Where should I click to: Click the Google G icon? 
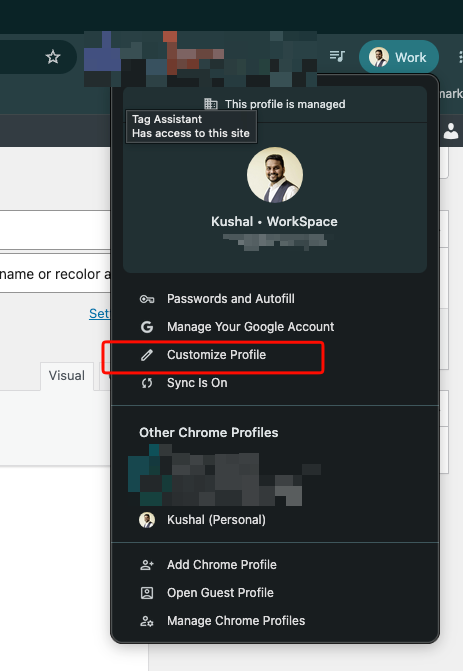click(147, 327)
